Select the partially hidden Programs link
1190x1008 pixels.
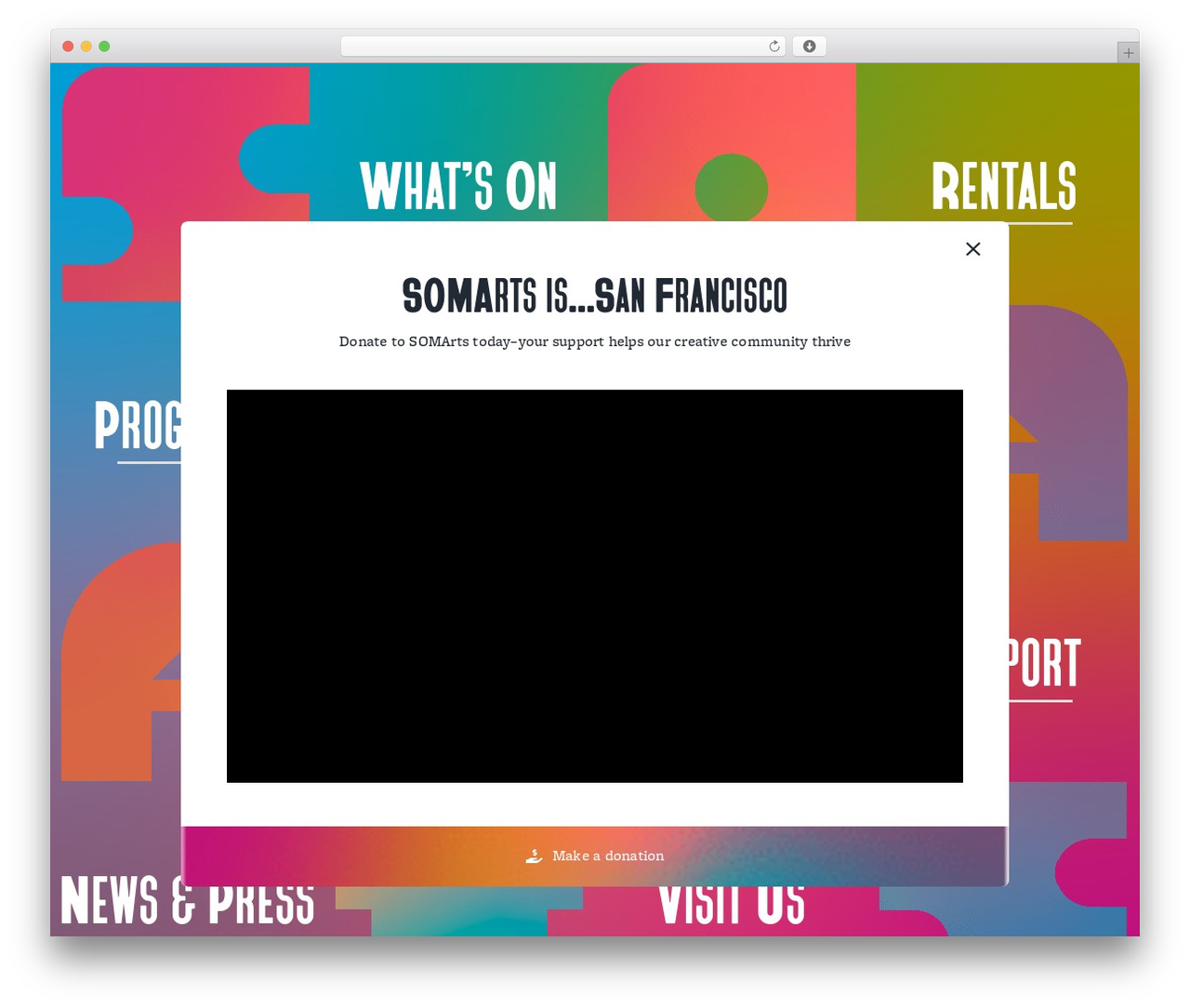point(138,427)
